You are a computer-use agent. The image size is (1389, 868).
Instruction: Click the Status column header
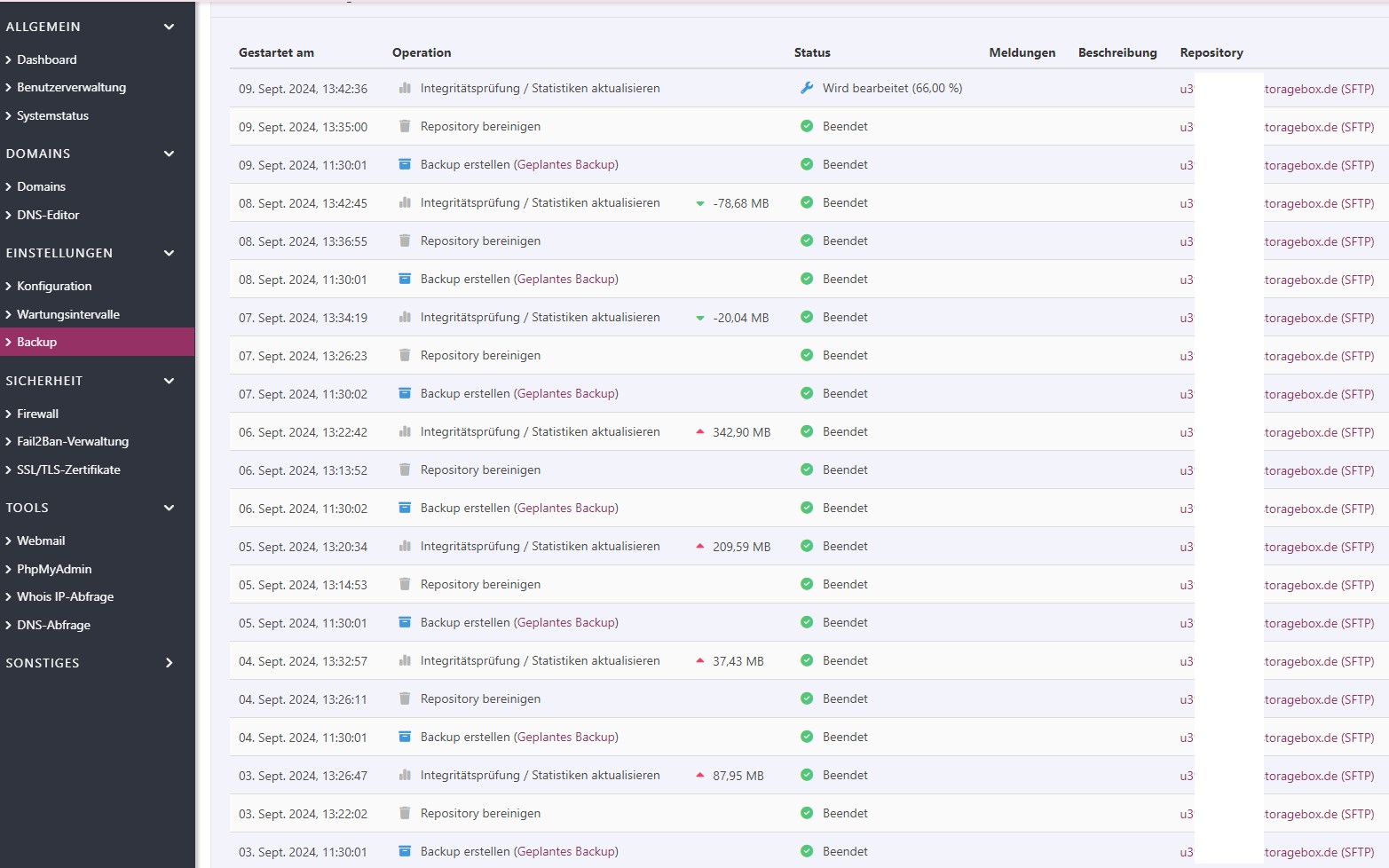(812, 52)
